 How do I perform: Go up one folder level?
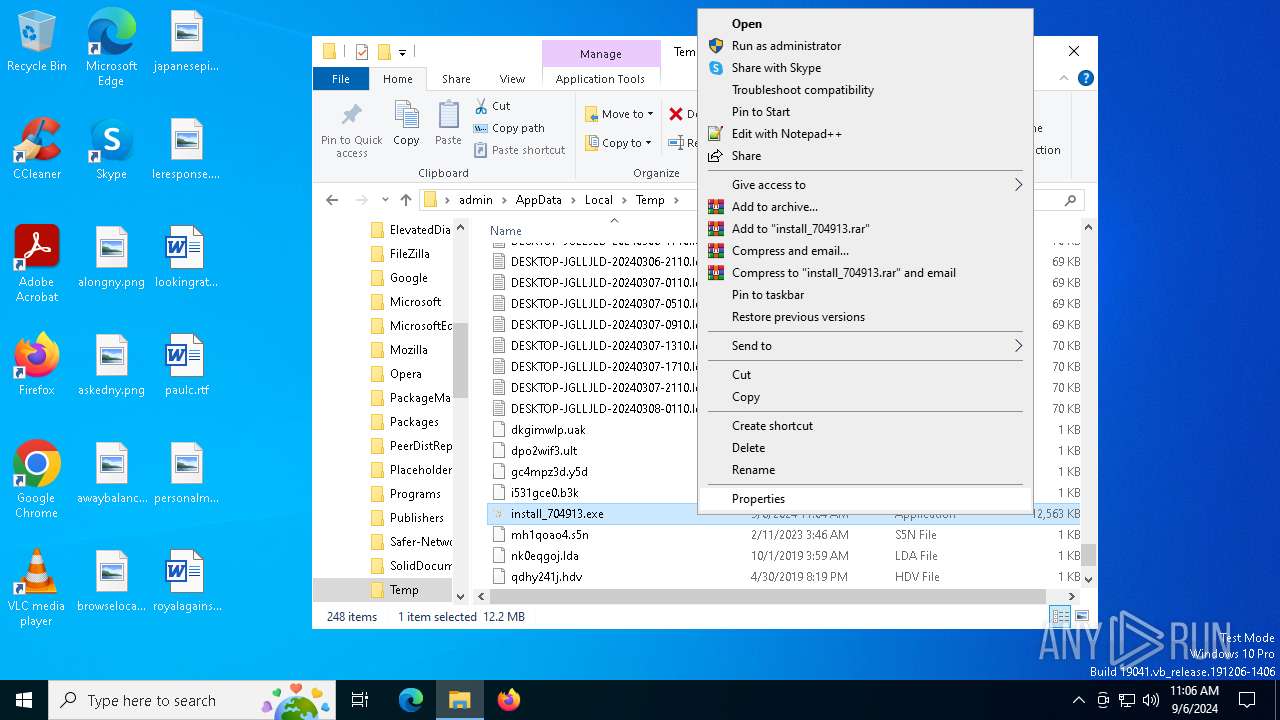pyautogui.click(x=405, y=200)
